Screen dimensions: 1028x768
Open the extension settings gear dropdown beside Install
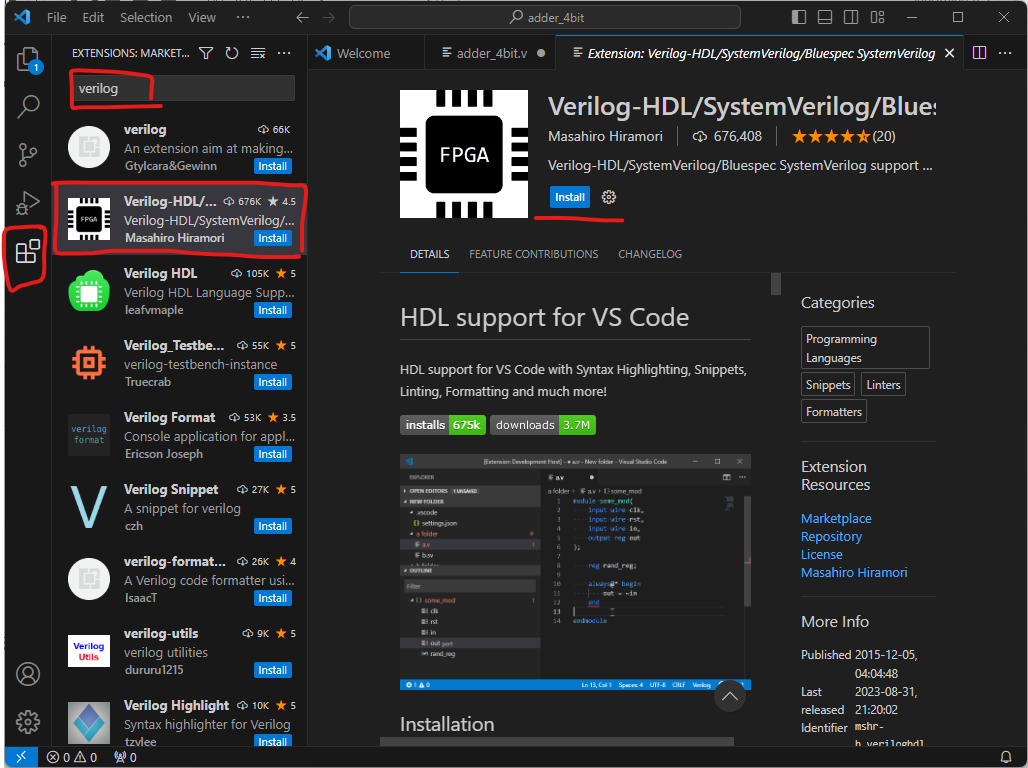coord(609,197)
